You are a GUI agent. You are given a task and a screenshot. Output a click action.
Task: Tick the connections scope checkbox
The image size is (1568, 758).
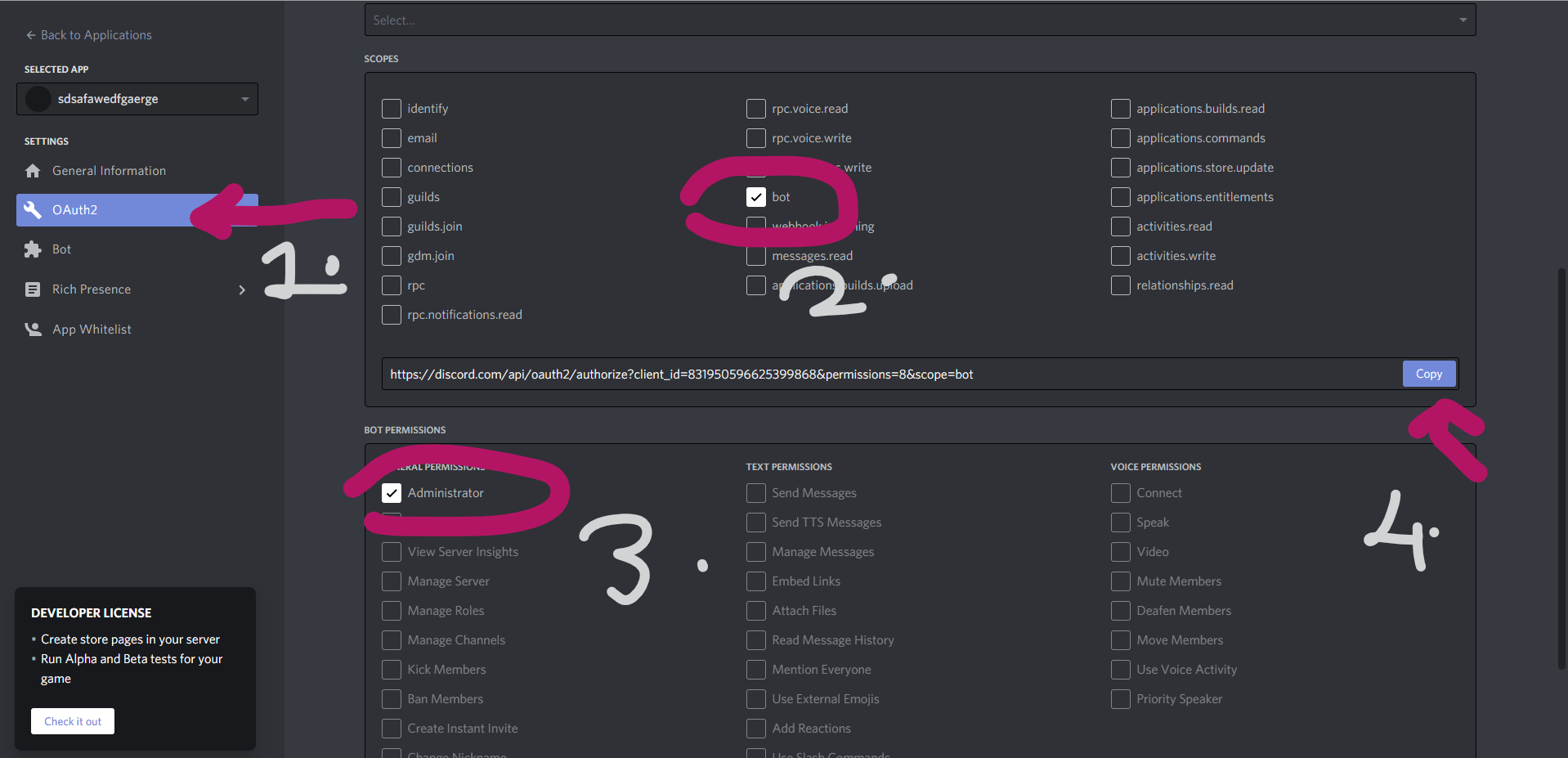(392, 168)
